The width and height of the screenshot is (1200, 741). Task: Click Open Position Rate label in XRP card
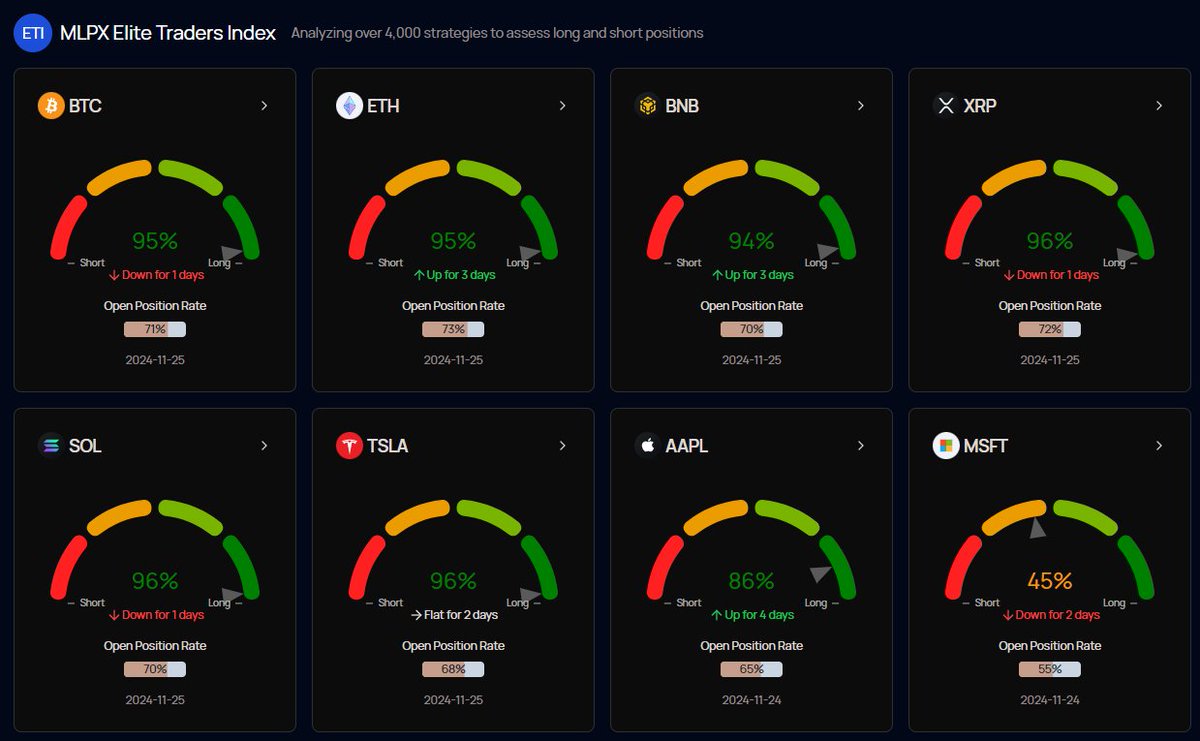(x=1049, y=306)
